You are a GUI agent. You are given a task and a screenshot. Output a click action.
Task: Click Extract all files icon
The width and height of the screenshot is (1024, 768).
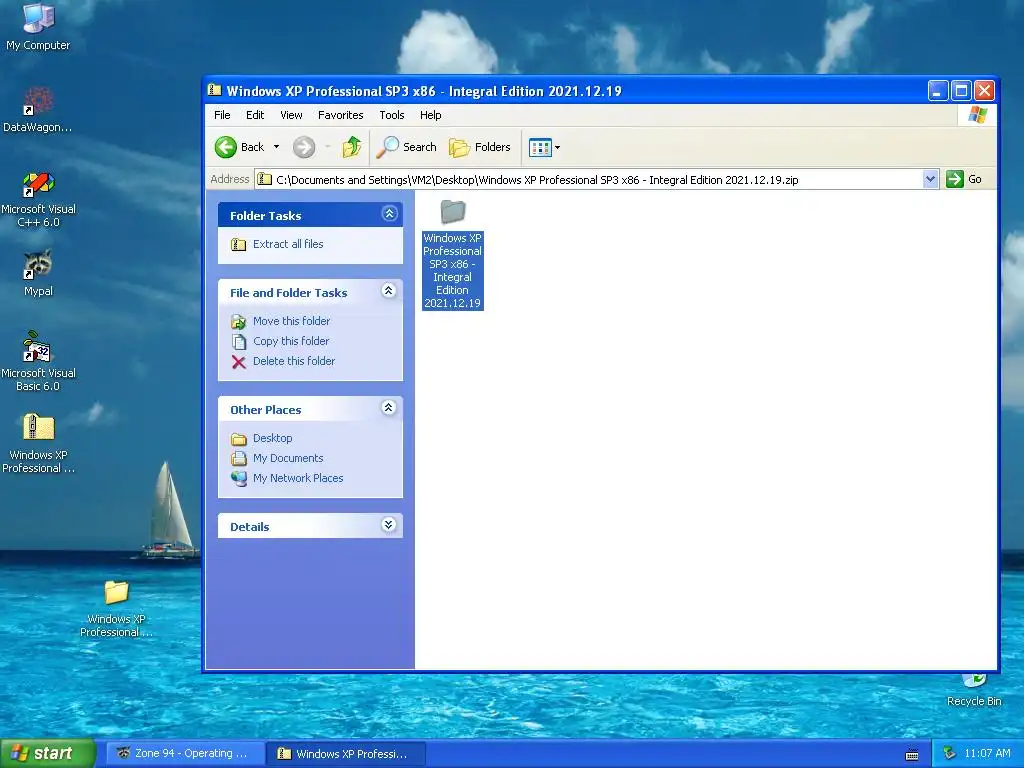click(238, 244)
